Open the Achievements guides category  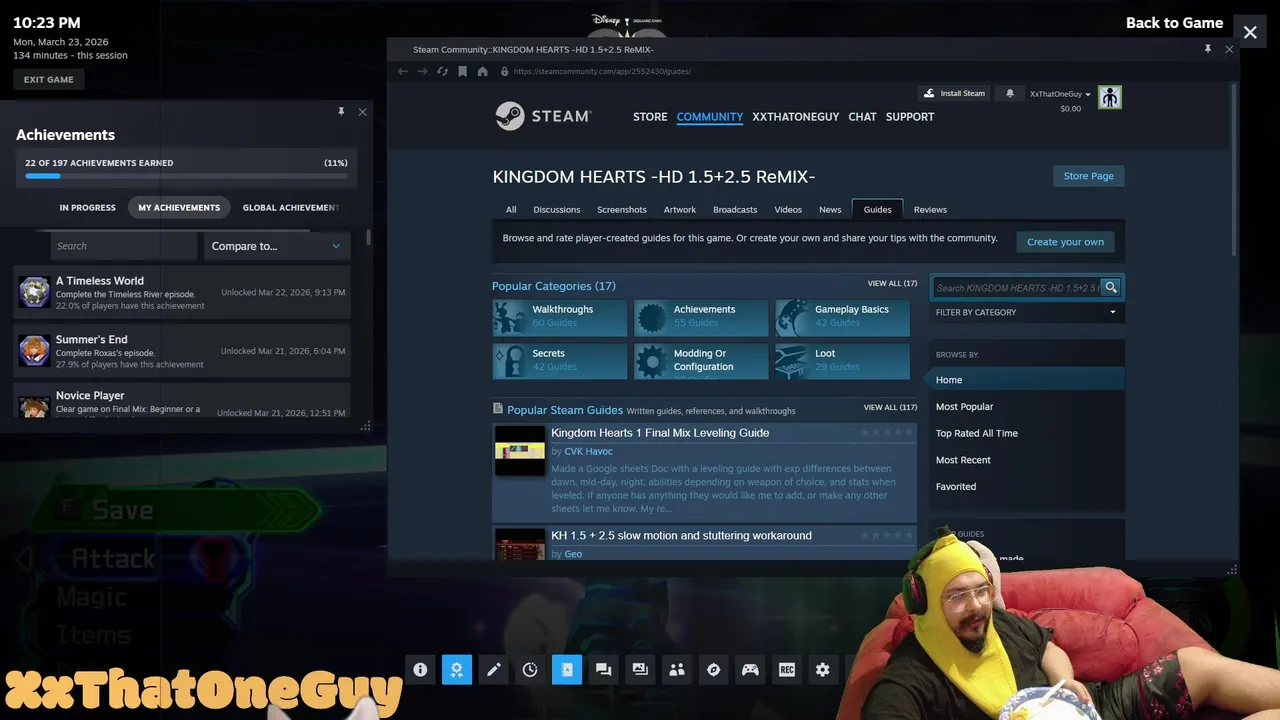click(x=701, y=318)
